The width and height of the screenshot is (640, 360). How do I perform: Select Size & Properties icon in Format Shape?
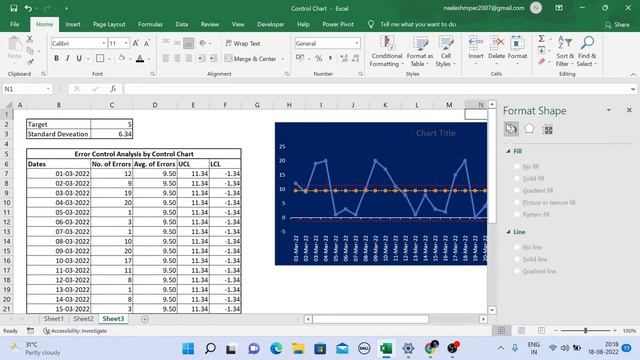[548, 130]
